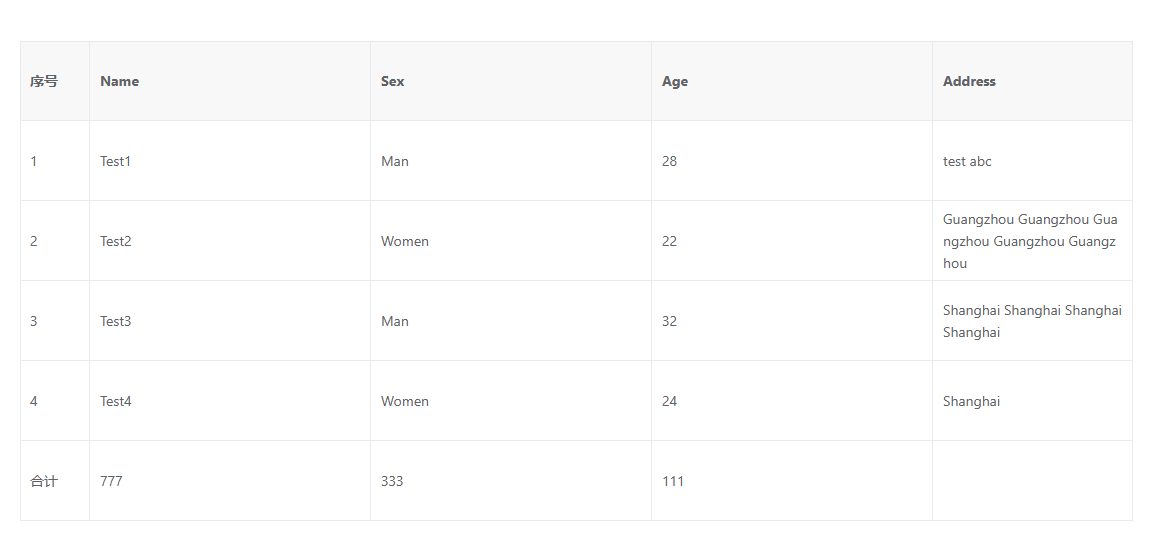Viewport: 1154px width, 537px height.
Task: Click the summary total 777
Action: coord(111,481)
